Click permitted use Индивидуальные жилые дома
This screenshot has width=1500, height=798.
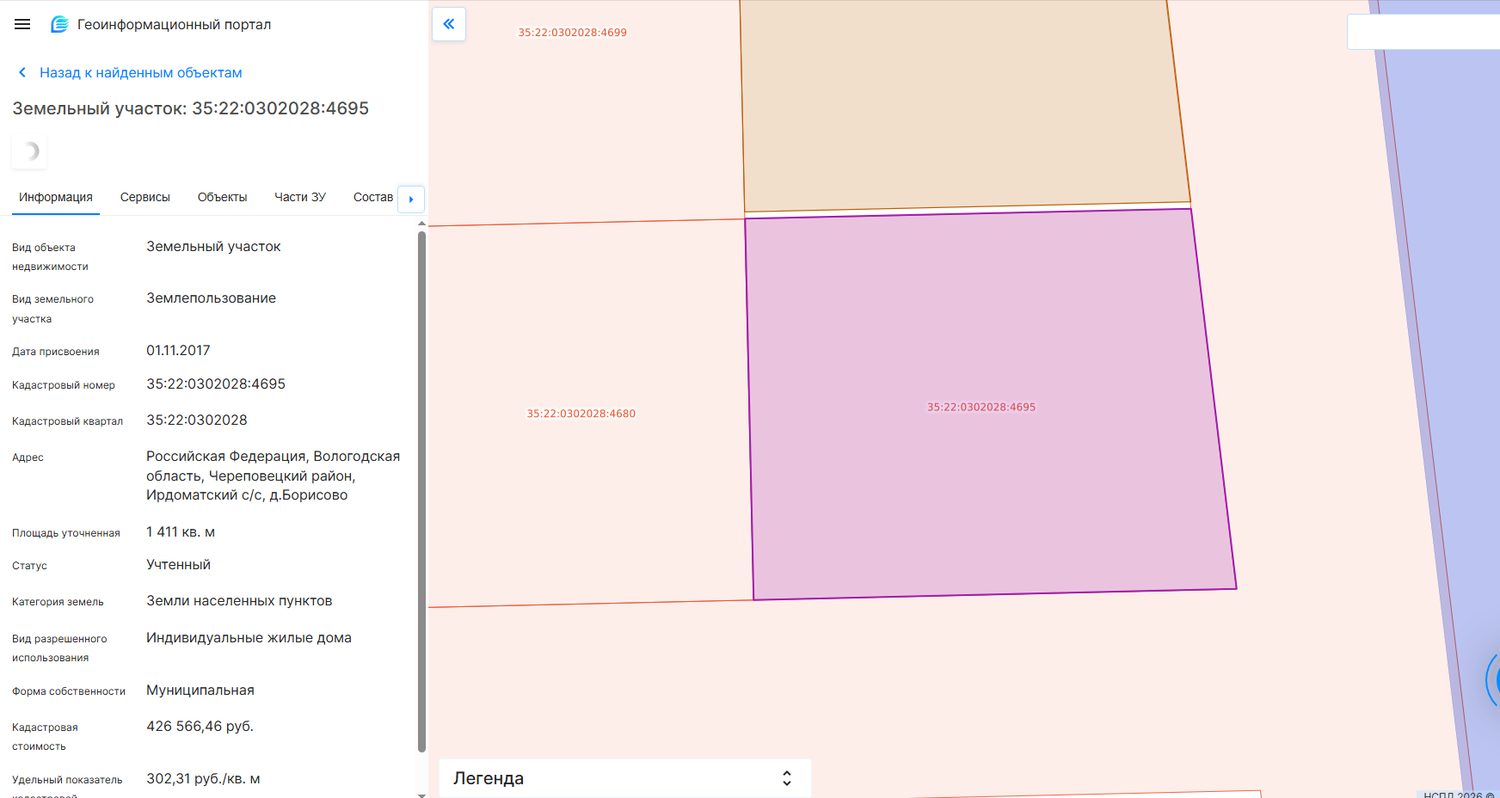[x=249, y=638]
